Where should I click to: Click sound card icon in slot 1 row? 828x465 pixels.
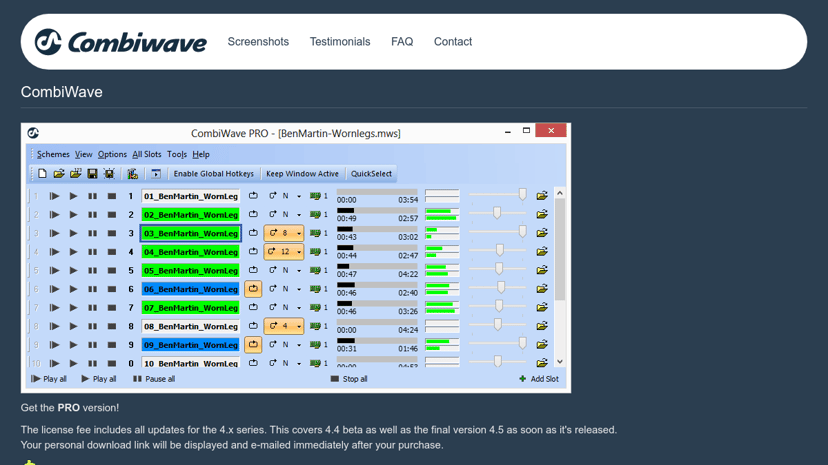[315, 196]
